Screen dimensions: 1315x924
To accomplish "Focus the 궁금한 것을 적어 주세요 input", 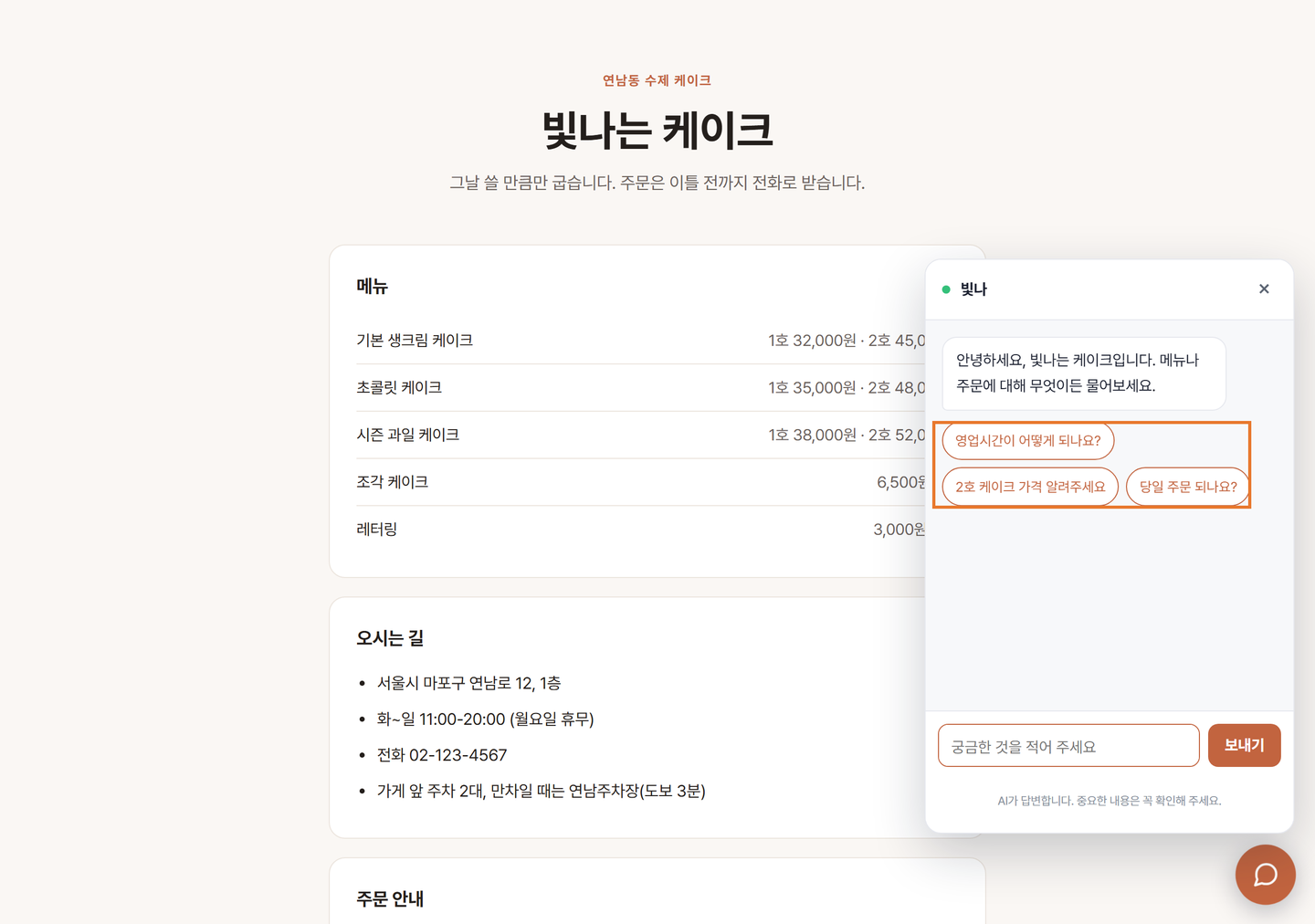I will 1068,746.
